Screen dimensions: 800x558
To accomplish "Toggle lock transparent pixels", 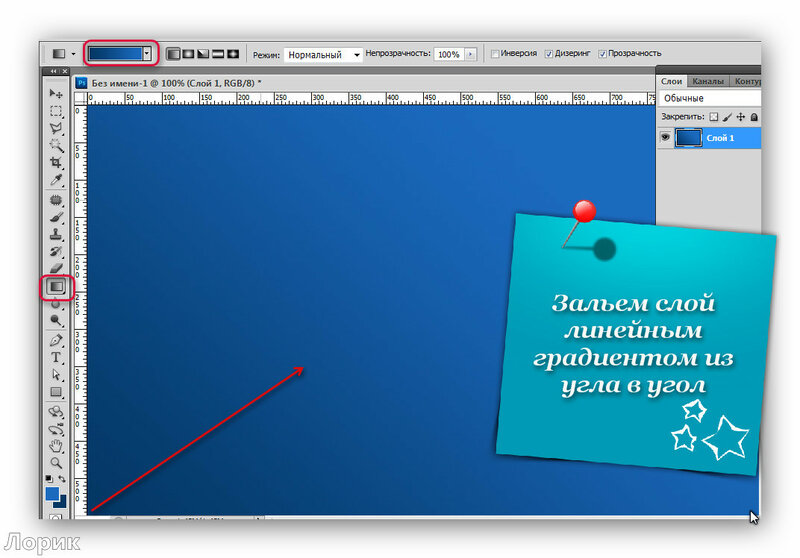I will pyautogui.click(x=714, y=117).
